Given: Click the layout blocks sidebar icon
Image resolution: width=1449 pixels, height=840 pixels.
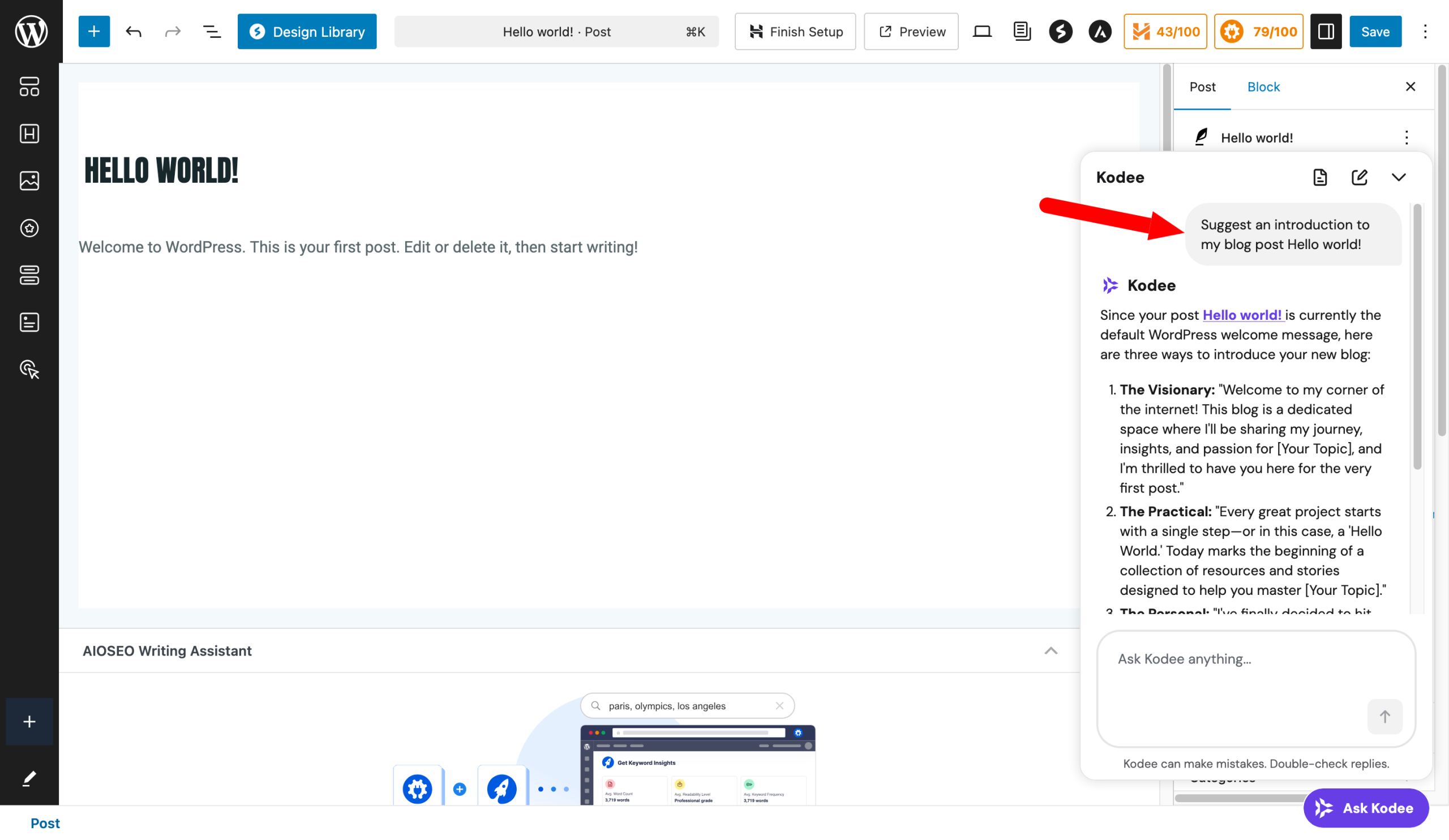Looking at the screenshot, I should tap(29, 86).
